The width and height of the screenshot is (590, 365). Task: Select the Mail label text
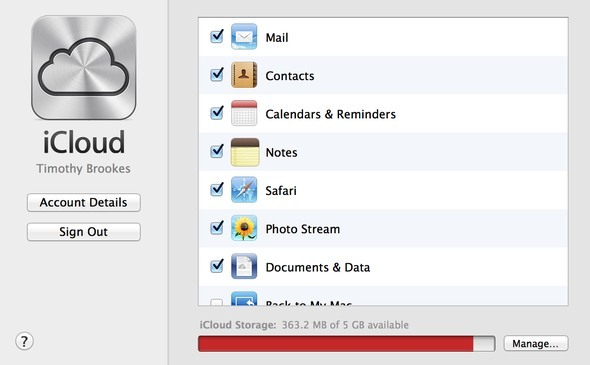[x=277, y=38]
